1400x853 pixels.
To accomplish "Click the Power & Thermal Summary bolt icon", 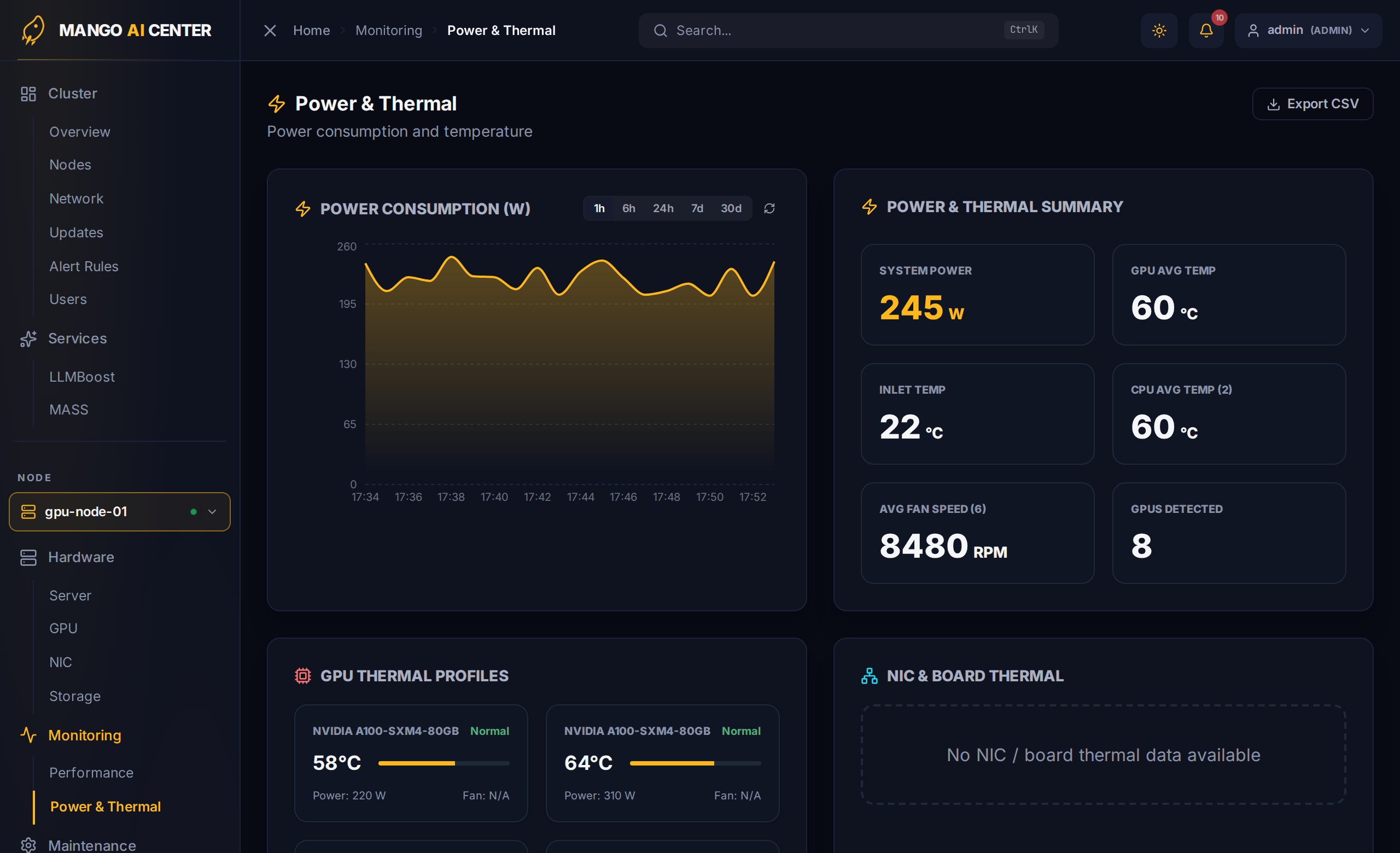I will point(870,207).
